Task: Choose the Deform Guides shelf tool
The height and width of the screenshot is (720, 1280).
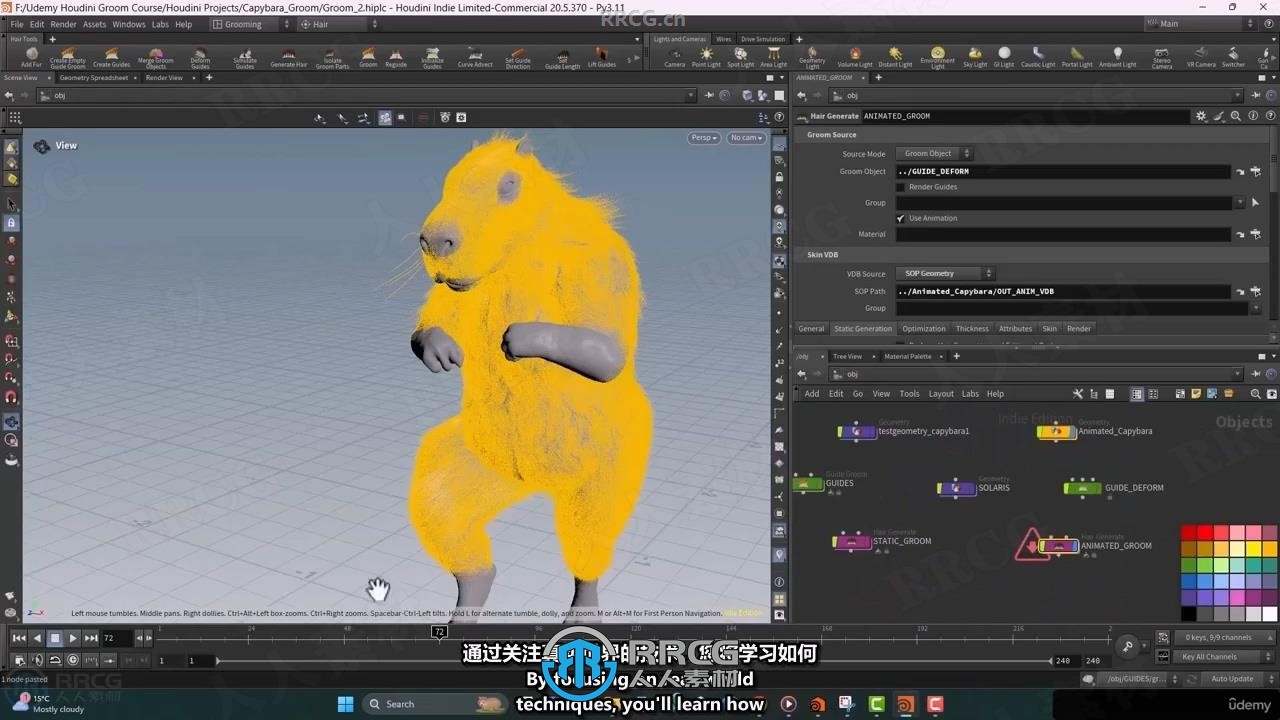Action: coord(200,58)
